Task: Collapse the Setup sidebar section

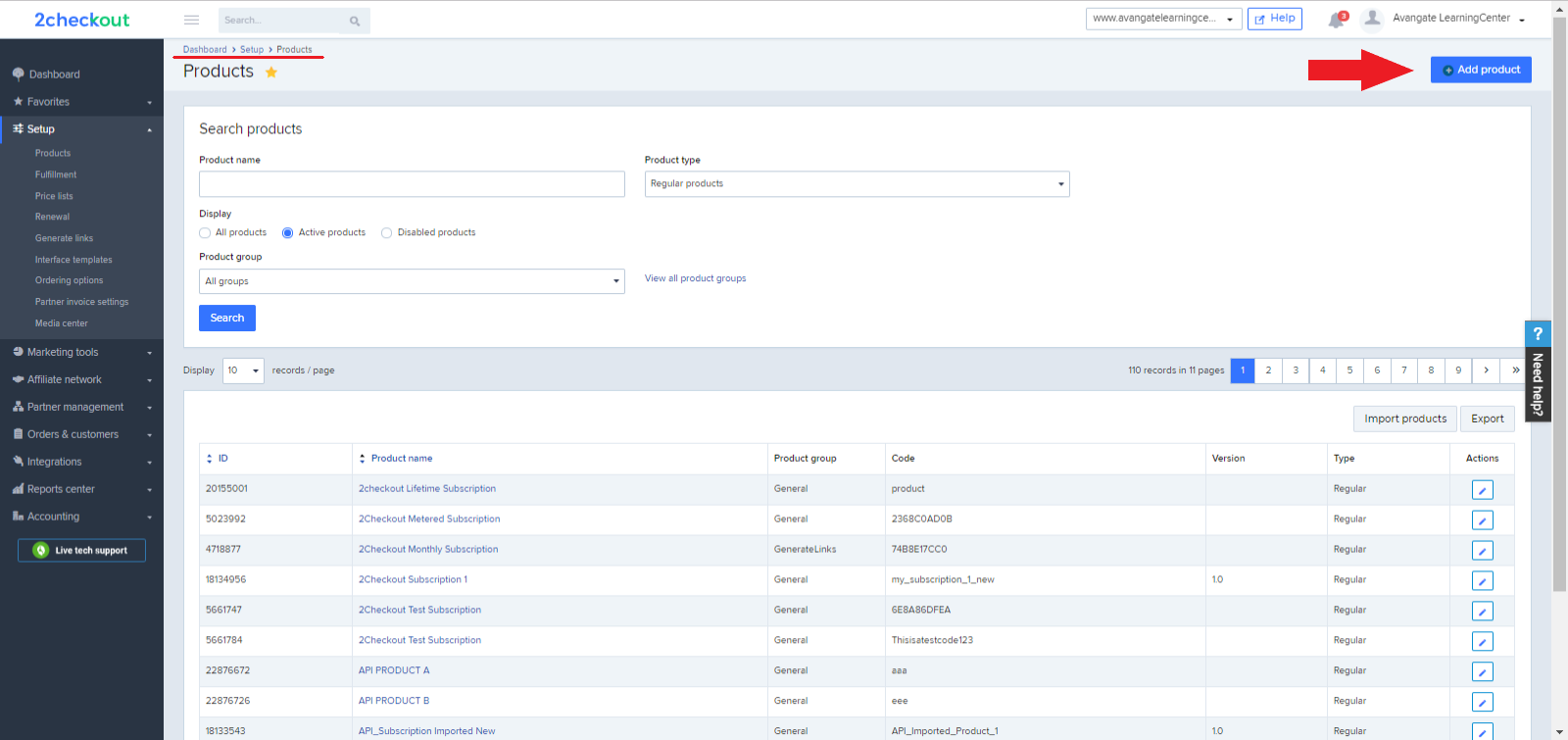Action: [150, 130]
